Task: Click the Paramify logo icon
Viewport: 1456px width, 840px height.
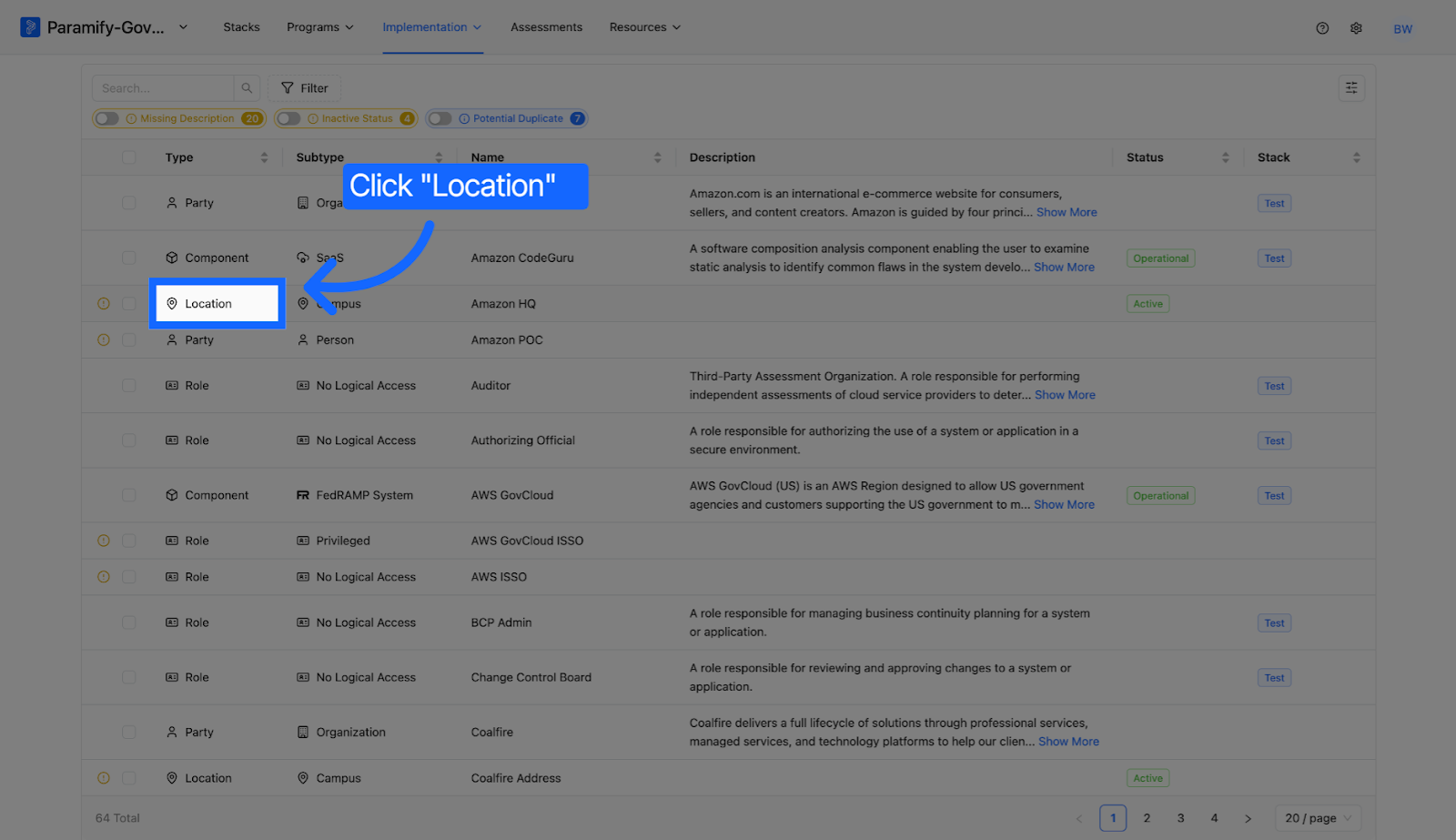Action: (30, 27)
